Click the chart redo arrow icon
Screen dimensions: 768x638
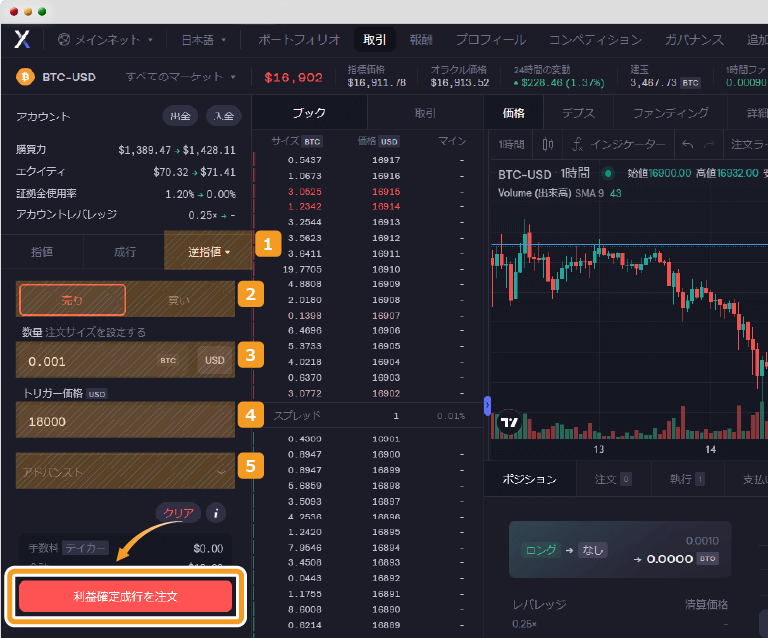(x=709, y=144)
